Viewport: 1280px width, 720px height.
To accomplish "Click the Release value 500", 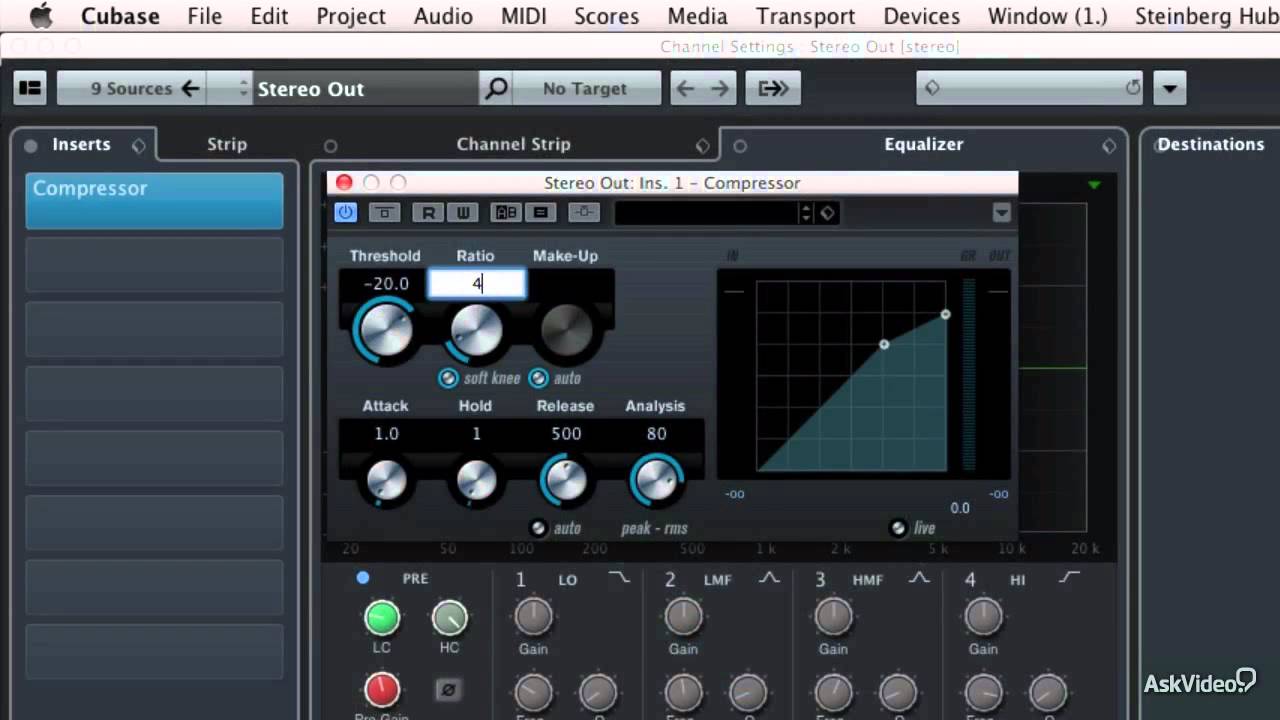I will click(566, 434).
